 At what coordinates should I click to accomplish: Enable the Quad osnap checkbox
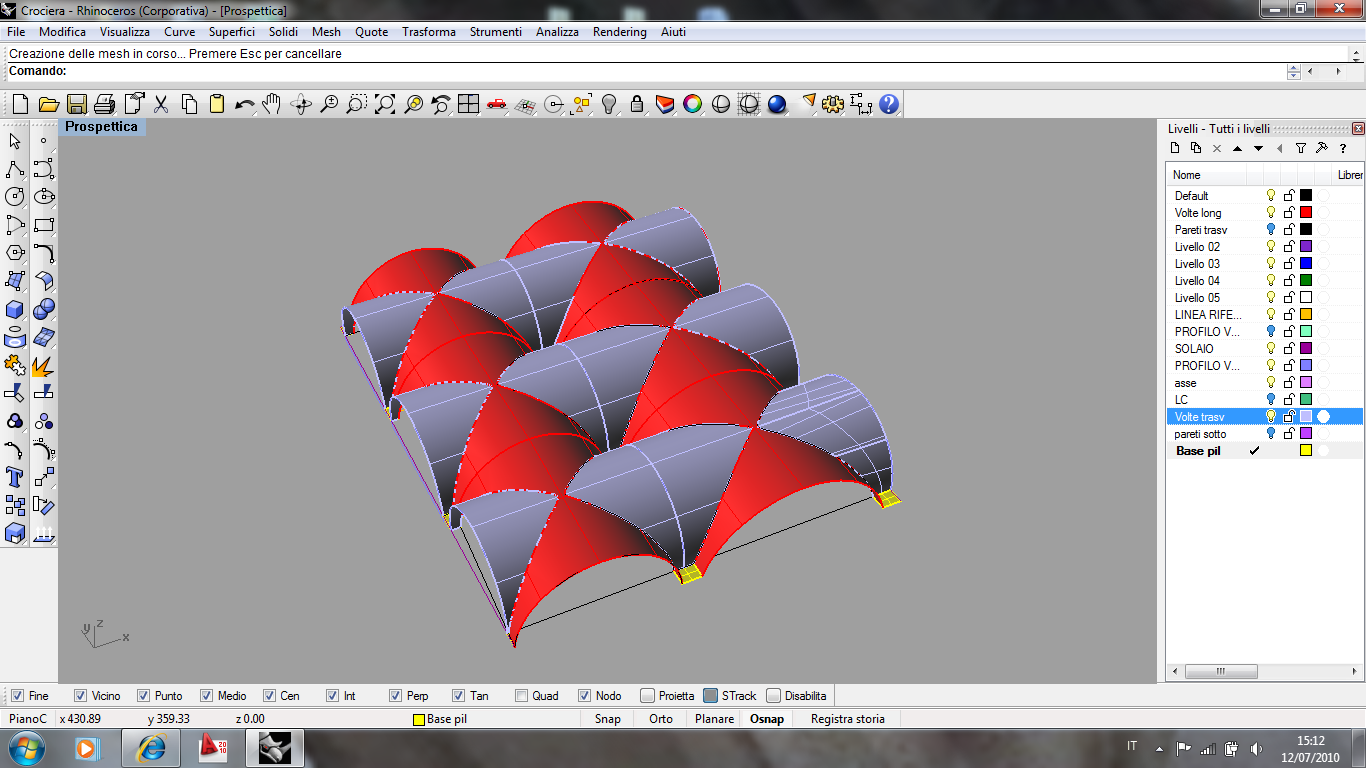pyautogui.click(x=521, y=696)
